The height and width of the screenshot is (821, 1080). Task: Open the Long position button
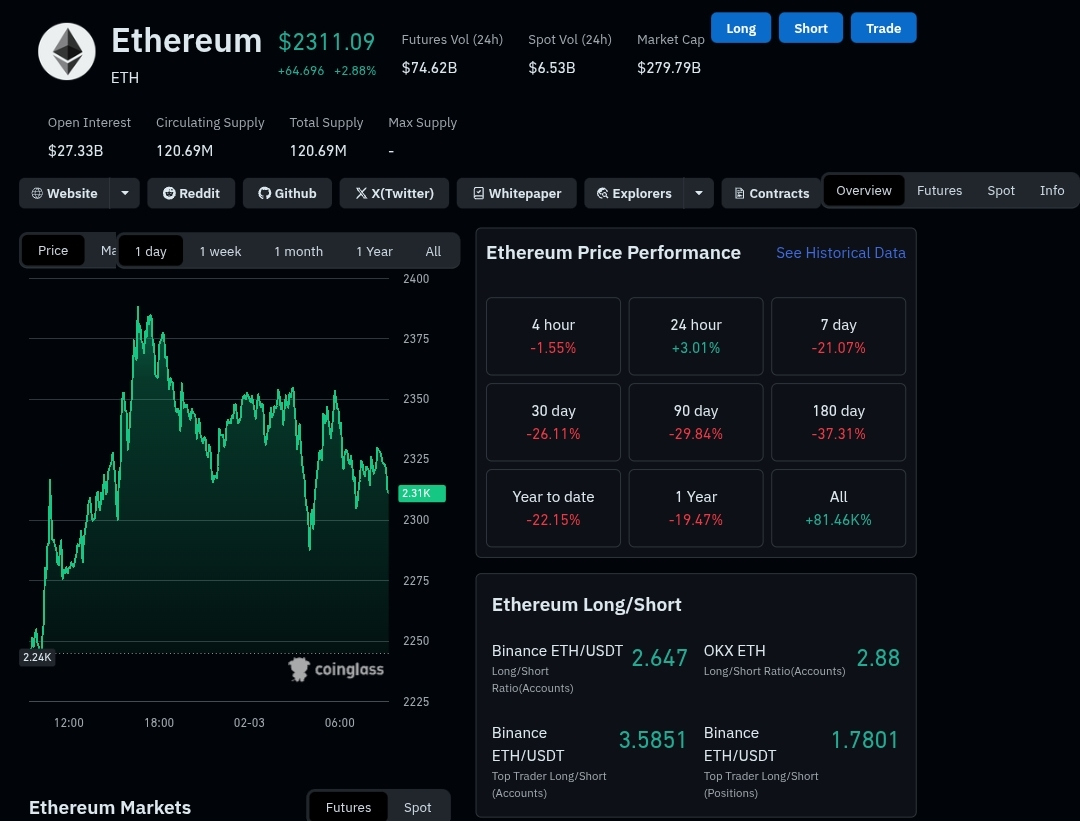click(741, 28)
